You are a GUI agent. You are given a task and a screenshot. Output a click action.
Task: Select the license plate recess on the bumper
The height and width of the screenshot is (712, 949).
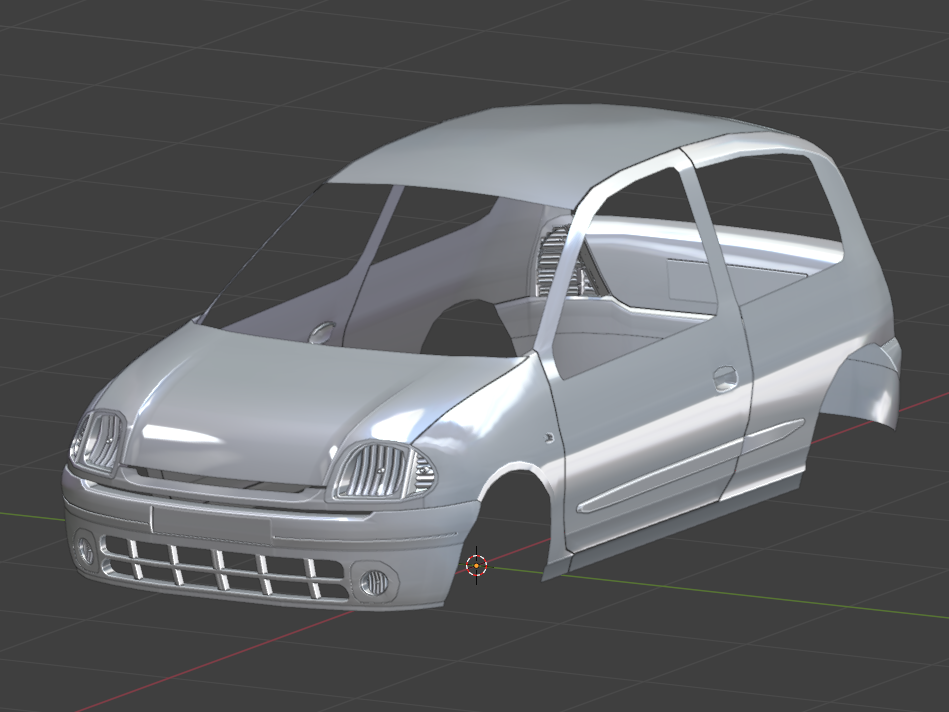click(212, 526)
